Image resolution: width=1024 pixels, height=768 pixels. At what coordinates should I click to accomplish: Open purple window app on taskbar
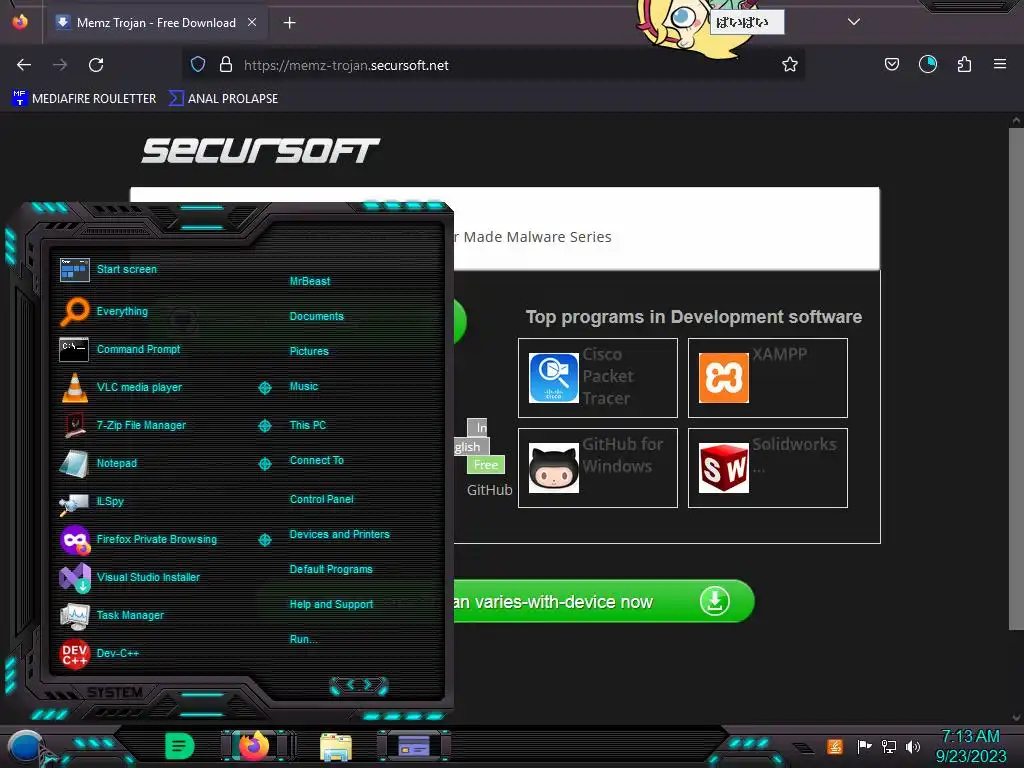(x=413, y=746)
